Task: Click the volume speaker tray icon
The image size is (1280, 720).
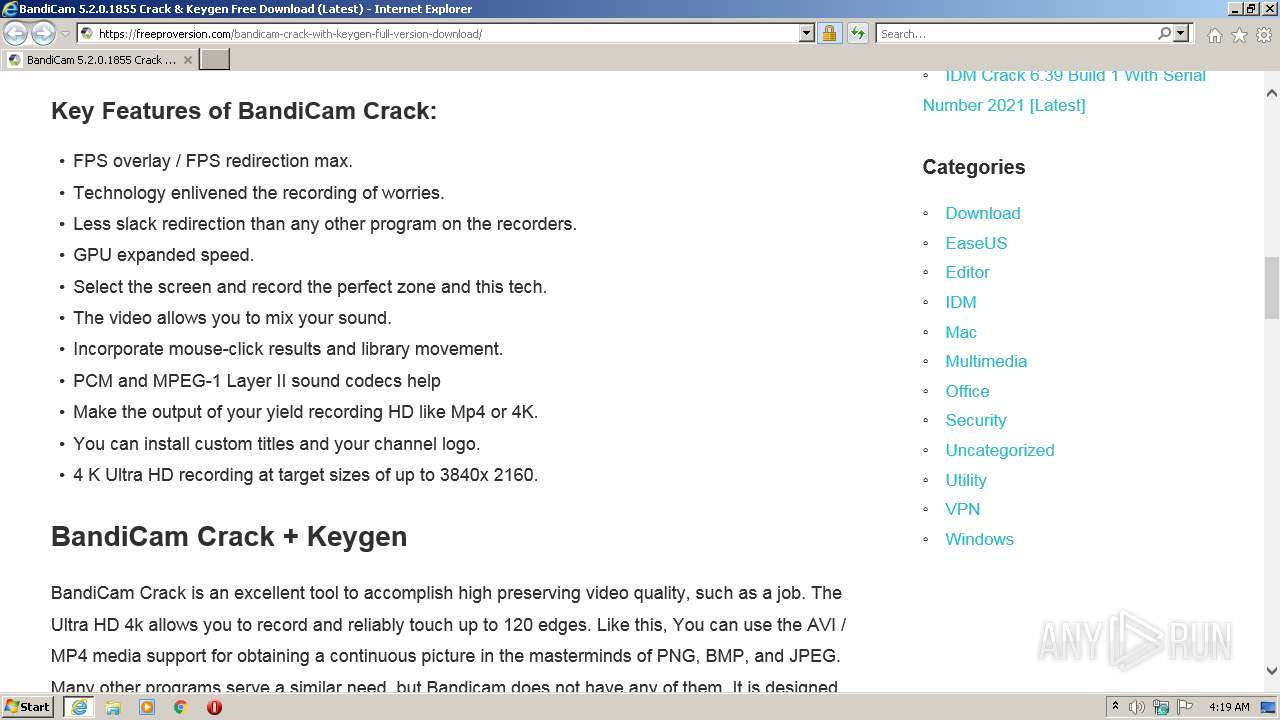Action: (1137, 707)
